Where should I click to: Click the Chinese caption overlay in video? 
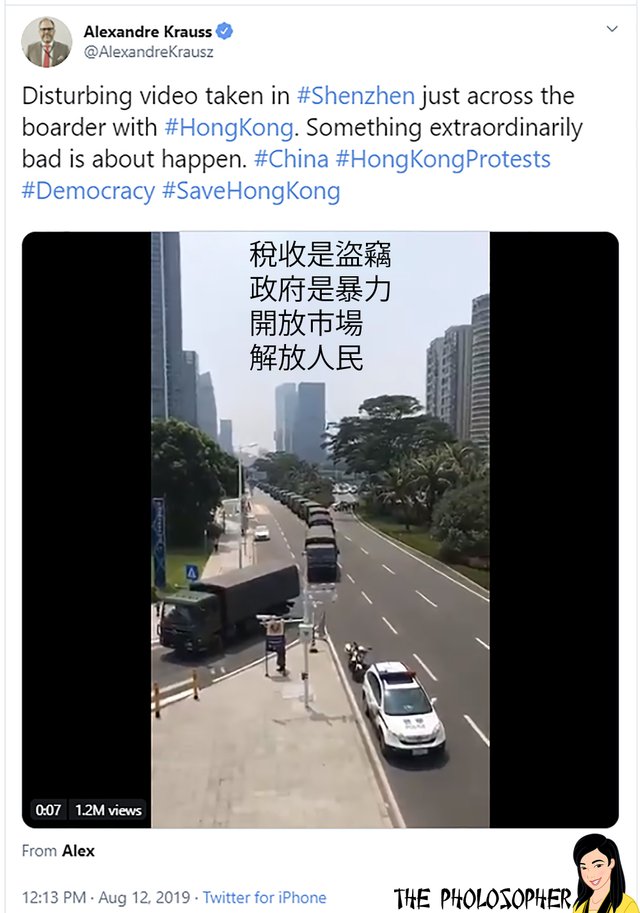click(x=320, y=306)
